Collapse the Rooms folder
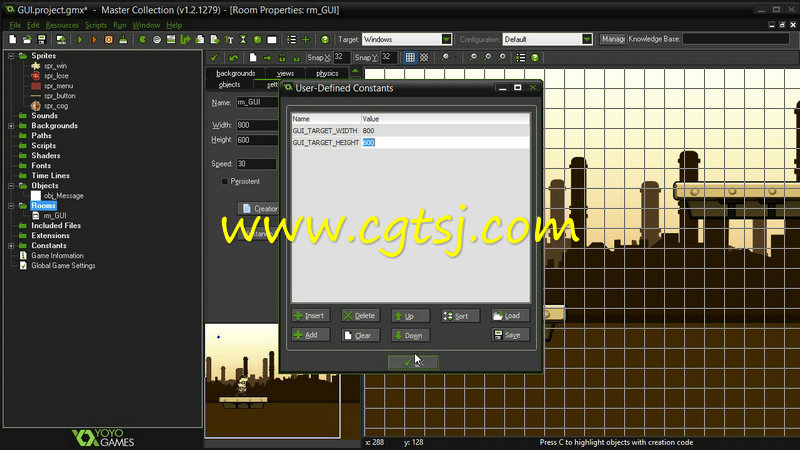 pyautogui.click(x=11, y=206)
